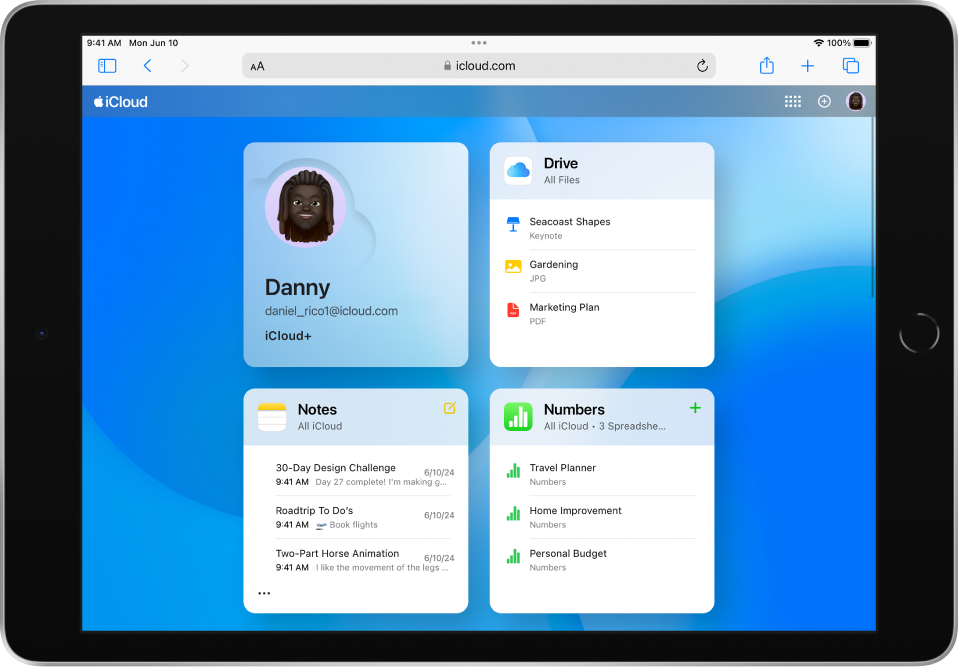The width and height of the screenshot is (960, 668).
Task: Open the account avatar menu
Action: tap(855, 101)
